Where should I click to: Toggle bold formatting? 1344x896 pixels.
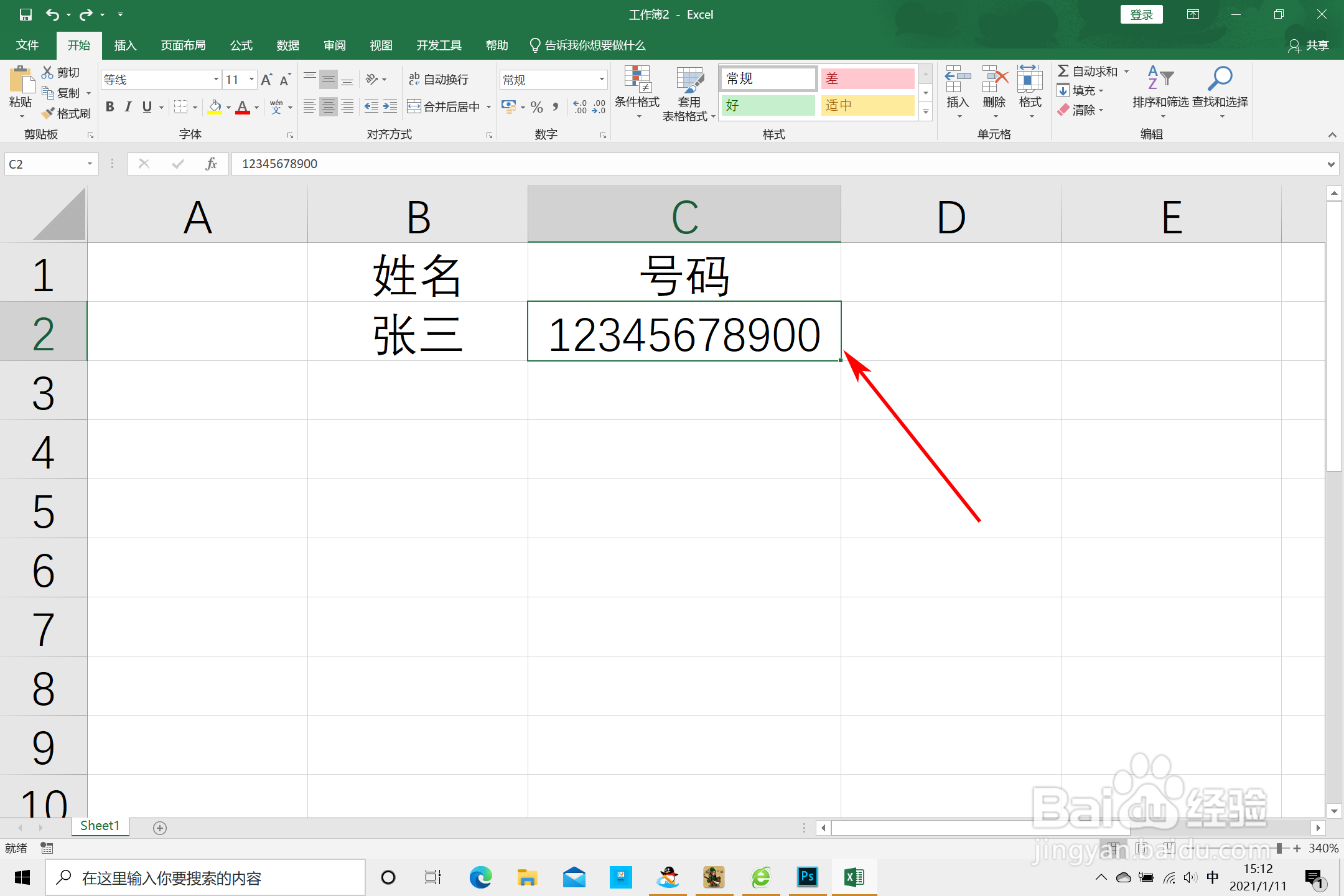coord(110,107)
